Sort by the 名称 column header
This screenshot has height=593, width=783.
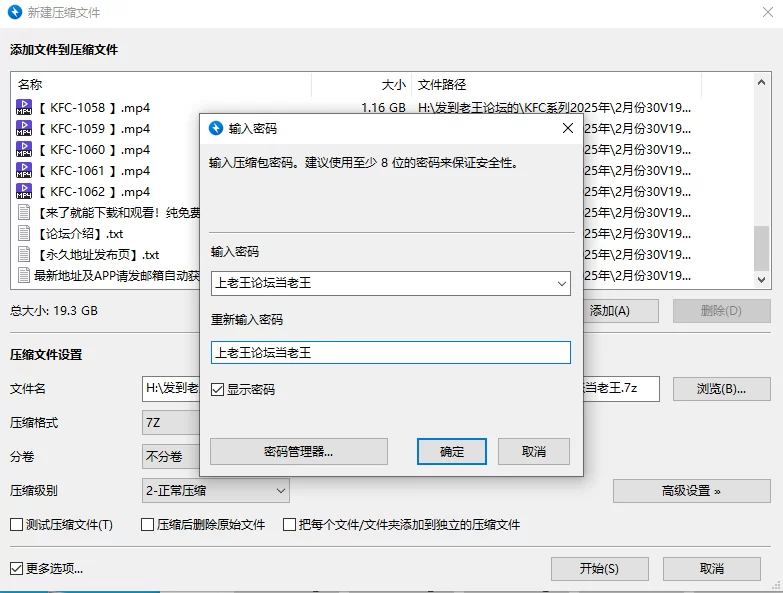coord(161,85)
